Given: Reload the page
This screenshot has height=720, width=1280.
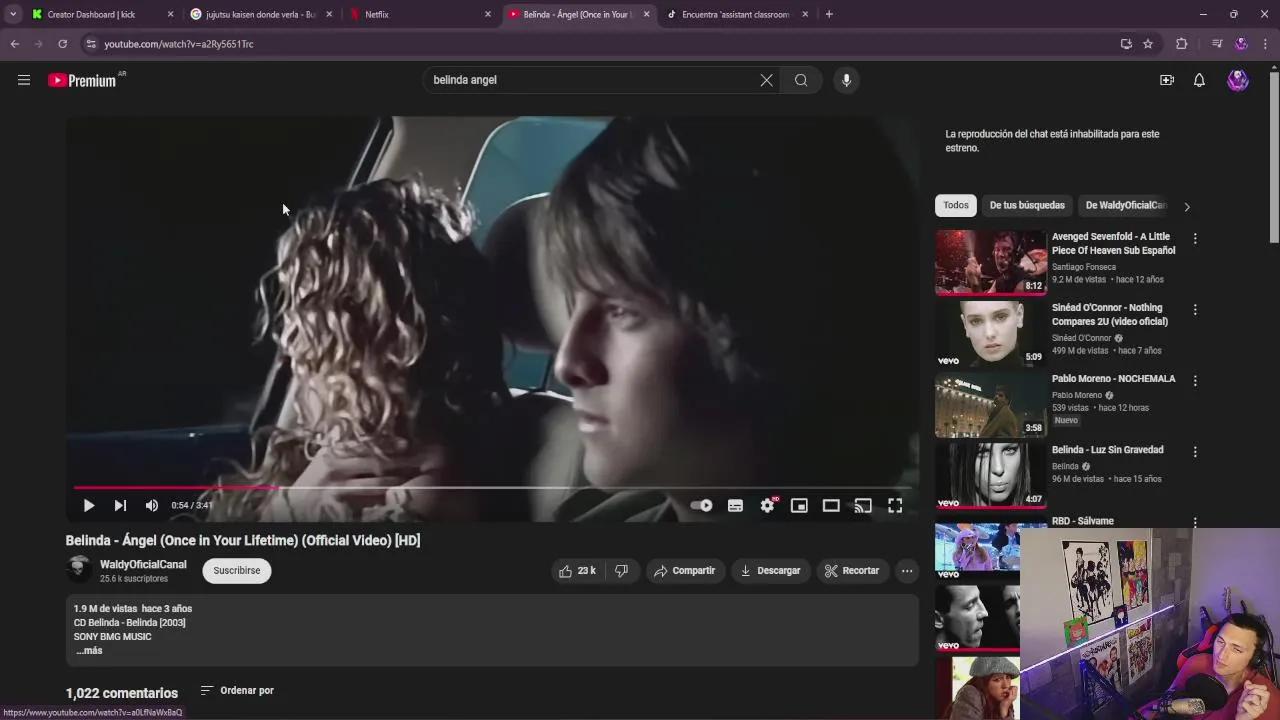Looking at the screenshot, I should pos(62,44).
